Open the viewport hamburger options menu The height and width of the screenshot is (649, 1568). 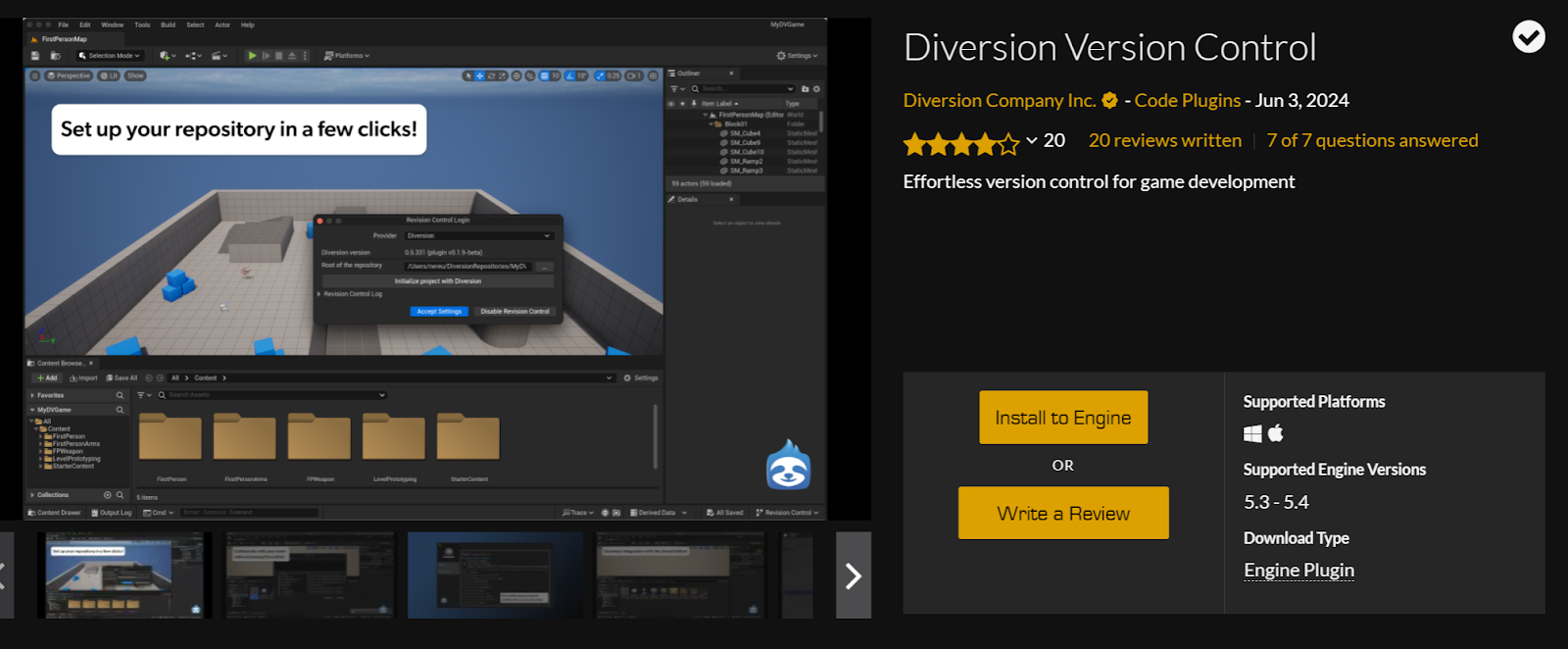pyautogui.click(x=34, y=75)
